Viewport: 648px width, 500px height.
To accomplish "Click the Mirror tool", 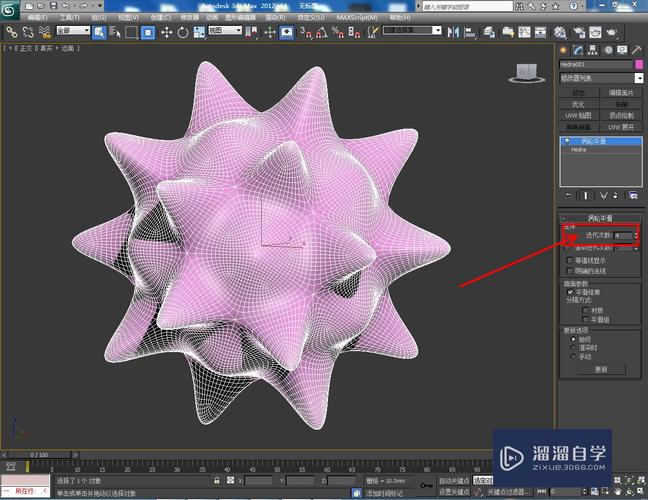I will pos(453,32).
